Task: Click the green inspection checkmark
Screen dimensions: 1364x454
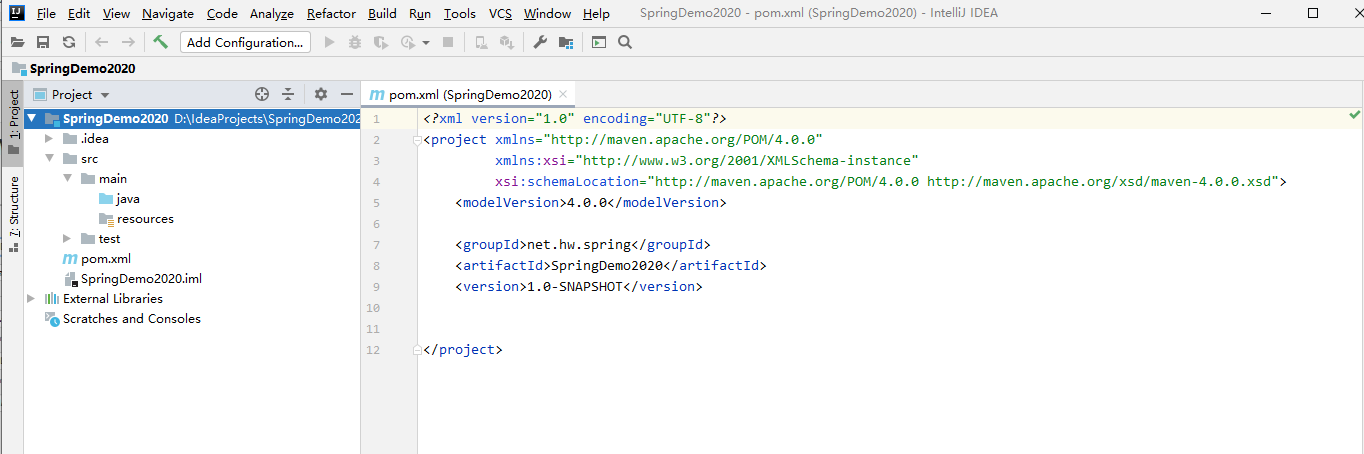Action: pos(1354,117)
